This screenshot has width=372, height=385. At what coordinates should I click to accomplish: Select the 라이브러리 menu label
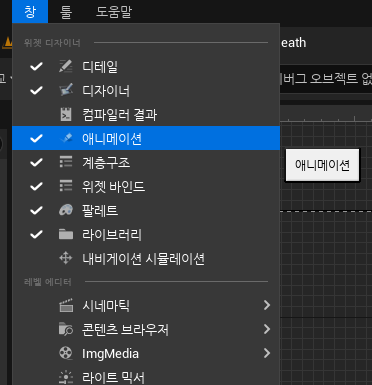coord(112,235)
